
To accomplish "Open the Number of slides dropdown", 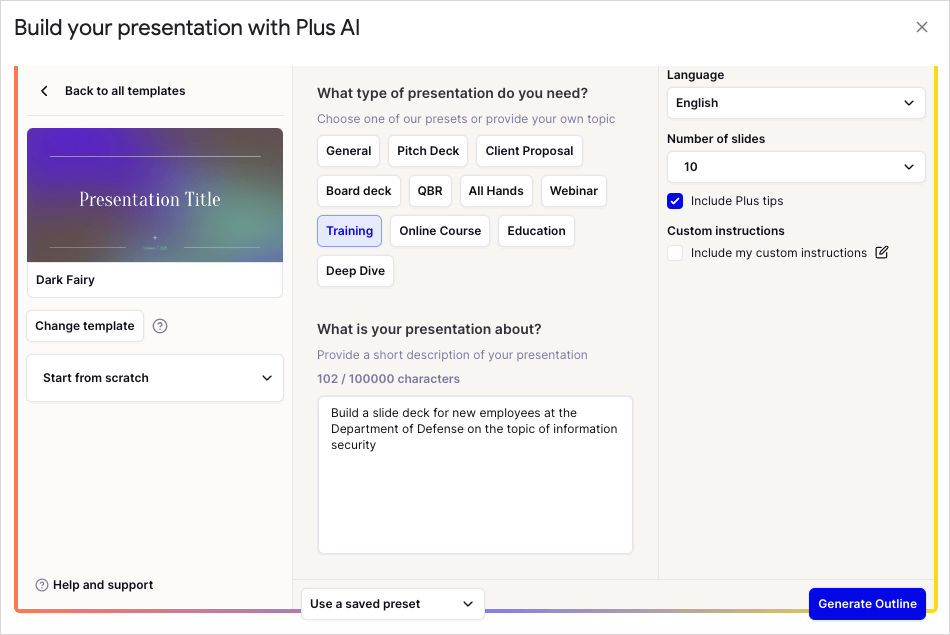I will 796,167.
